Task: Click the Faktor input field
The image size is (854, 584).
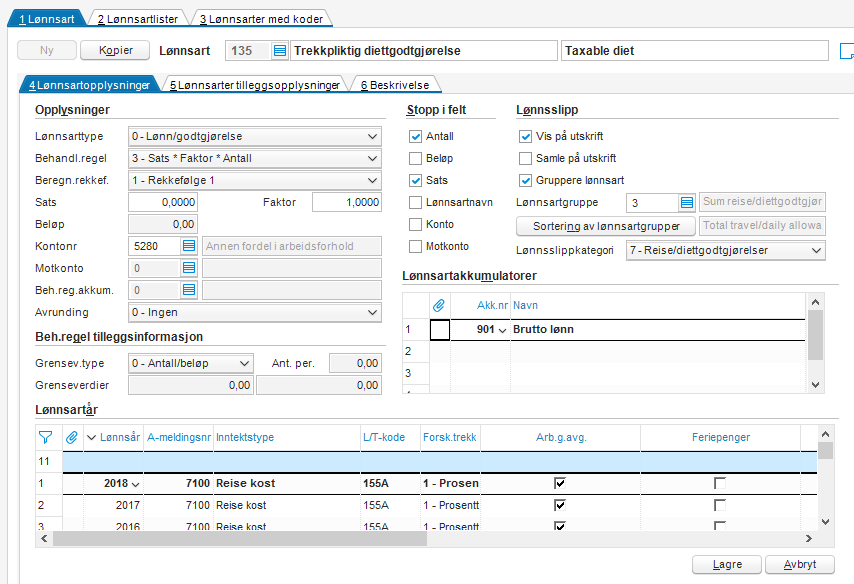Action: [x=346, y=202]
